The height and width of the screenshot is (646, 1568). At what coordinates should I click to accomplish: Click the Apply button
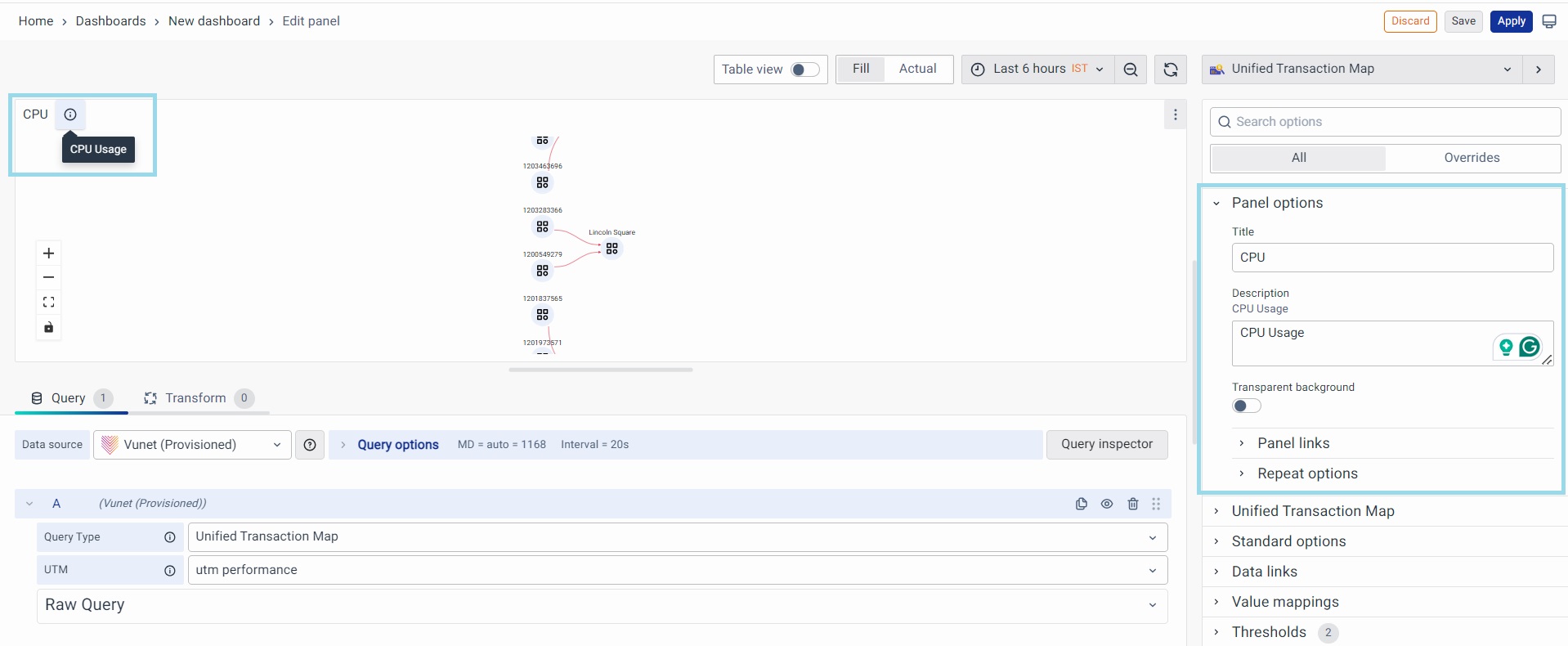point(1511,21)
